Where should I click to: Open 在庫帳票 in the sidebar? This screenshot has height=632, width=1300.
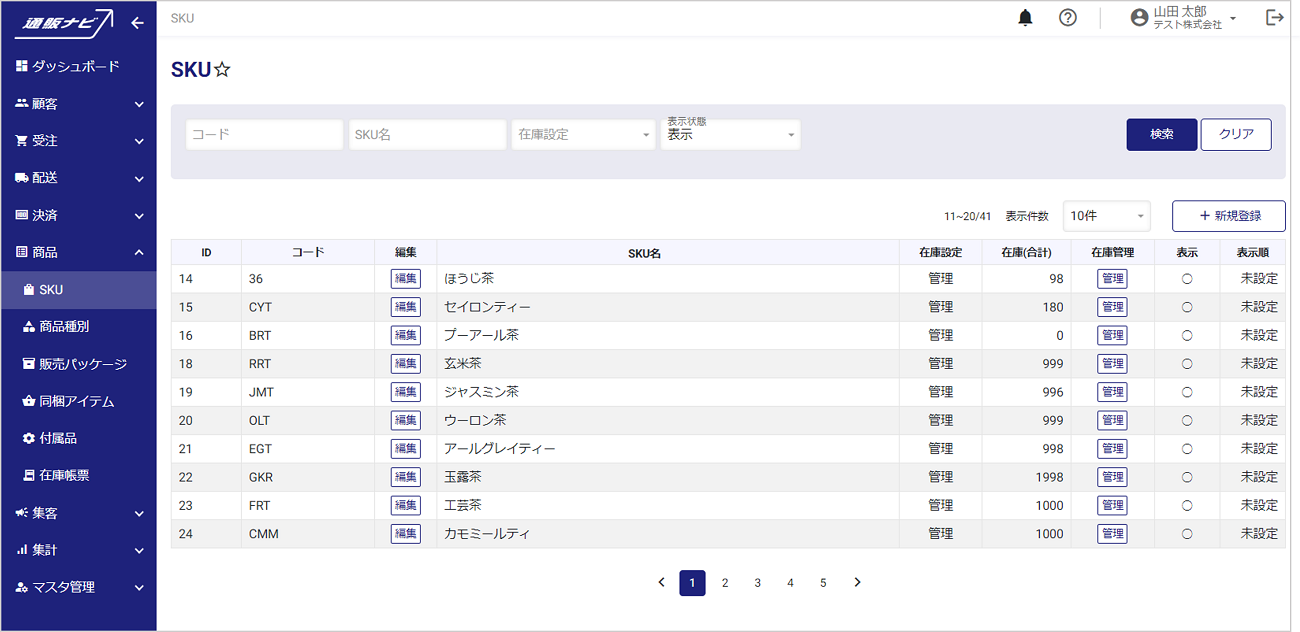pyautogui.click(x=64, y=476)
